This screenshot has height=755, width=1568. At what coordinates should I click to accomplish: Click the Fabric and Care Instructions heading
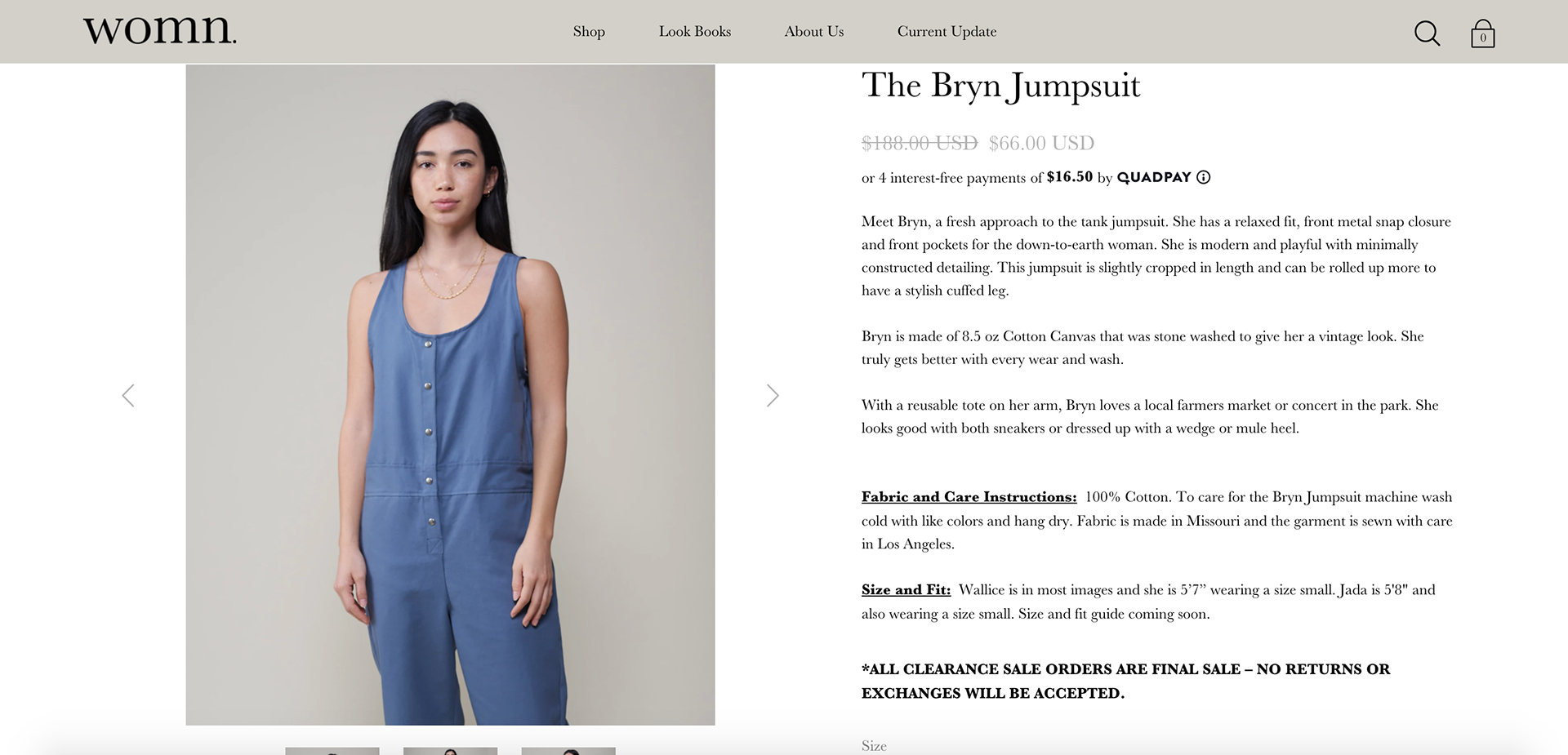[x=969, y=497]
